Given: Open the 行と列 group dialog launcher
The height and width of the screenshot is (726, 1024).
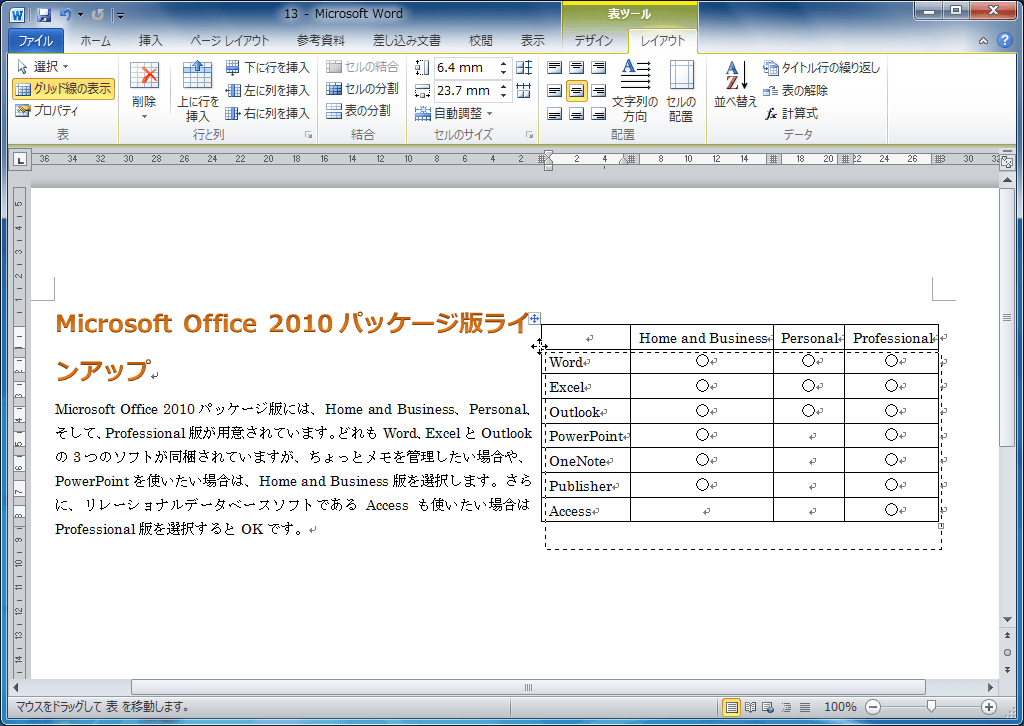Looking at the screenshot, I should point(308,135).
